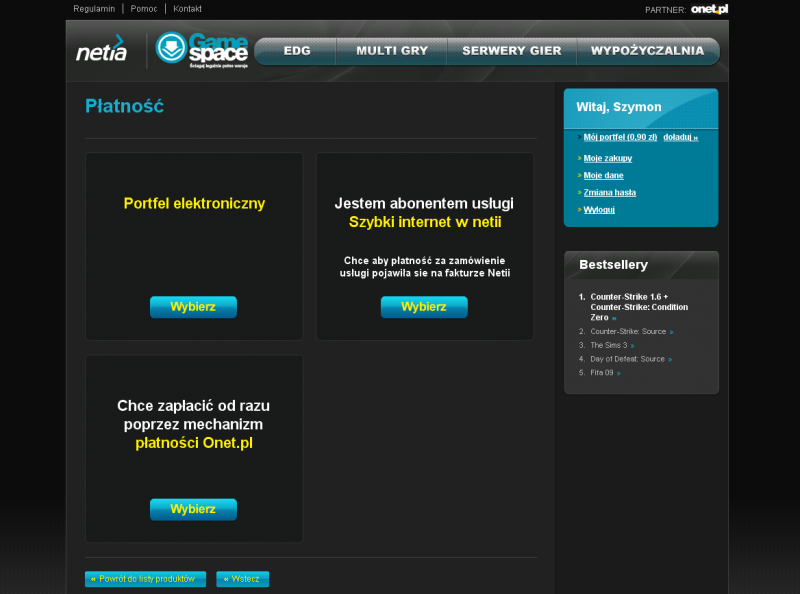Screen dimensions: 800x594
Task: Open the Regulamin link
Action: pos(94,9)
